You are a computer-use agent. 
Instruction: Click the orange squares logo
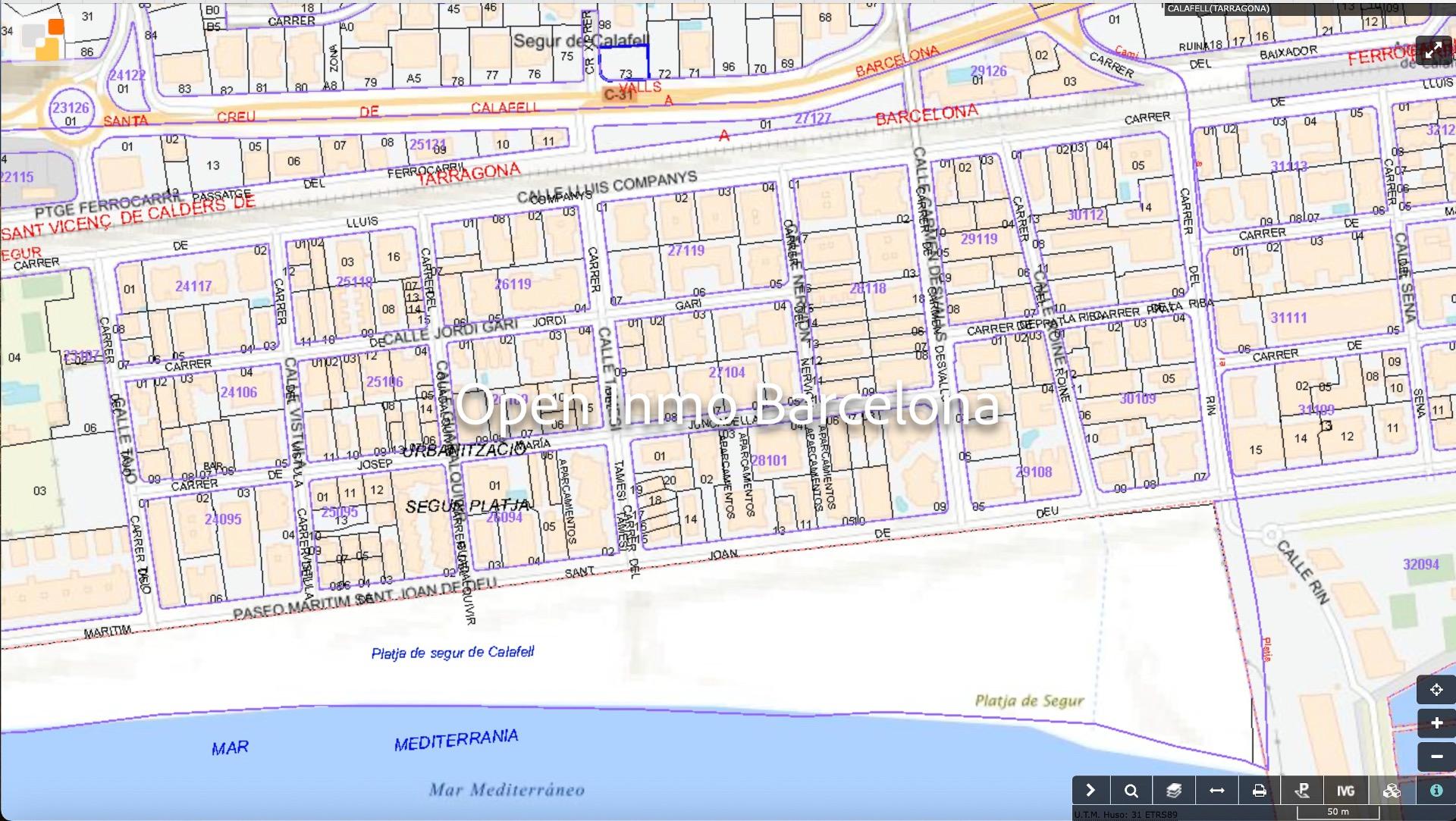[44, 39]
